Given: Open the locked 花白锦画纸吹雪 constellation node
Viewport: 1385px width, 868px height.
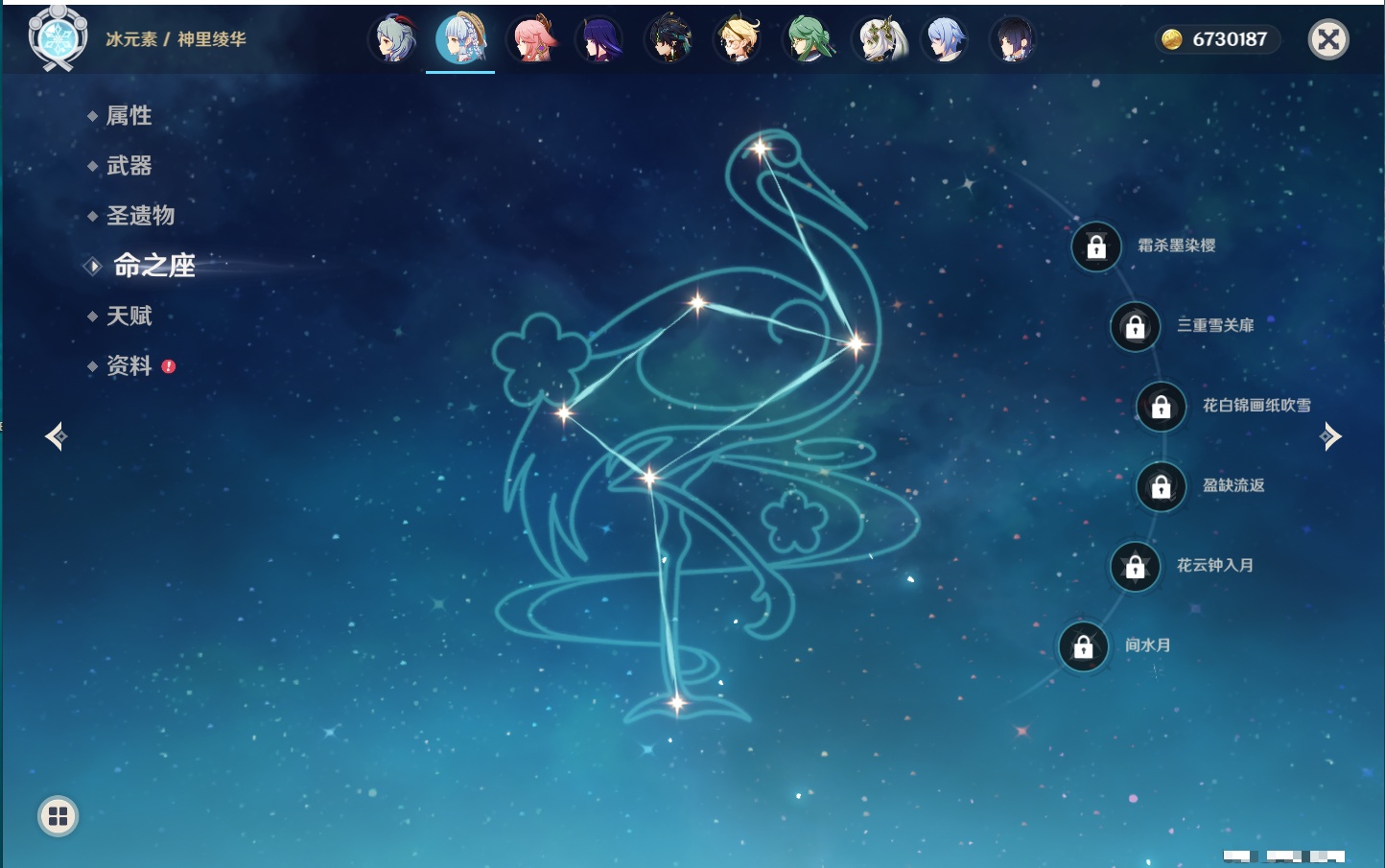Looking at the screenshot, I should [x=1162, y=407].
